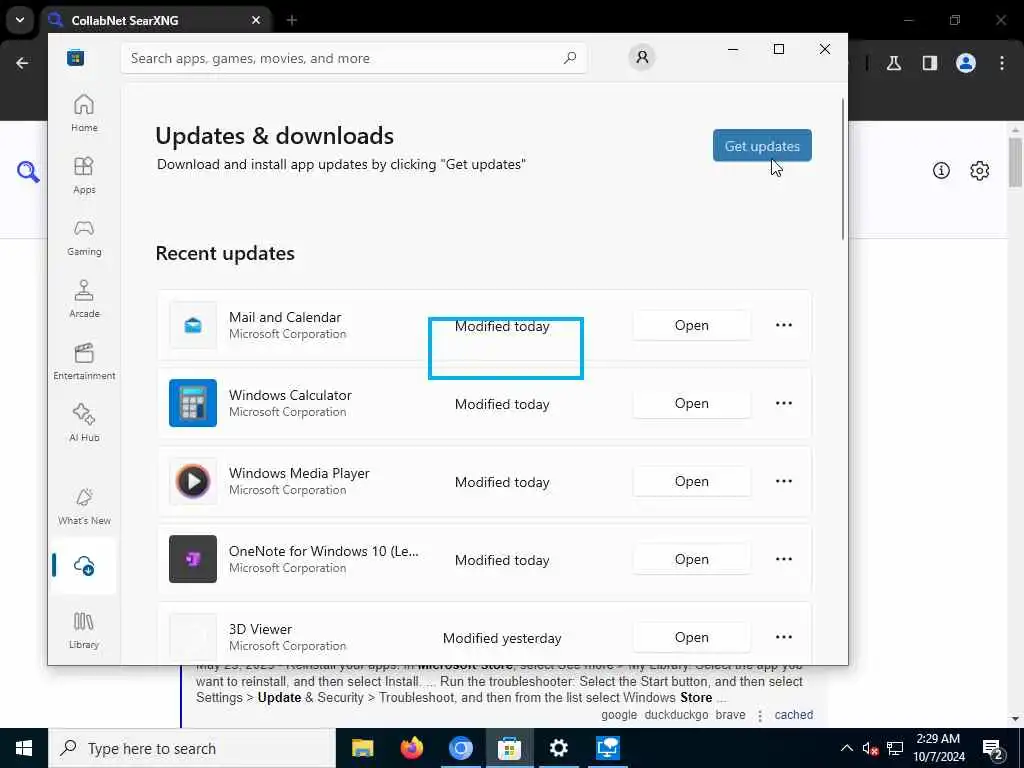
Task: Open more options for Windows Calculator
Action: (x=784, y=403)
